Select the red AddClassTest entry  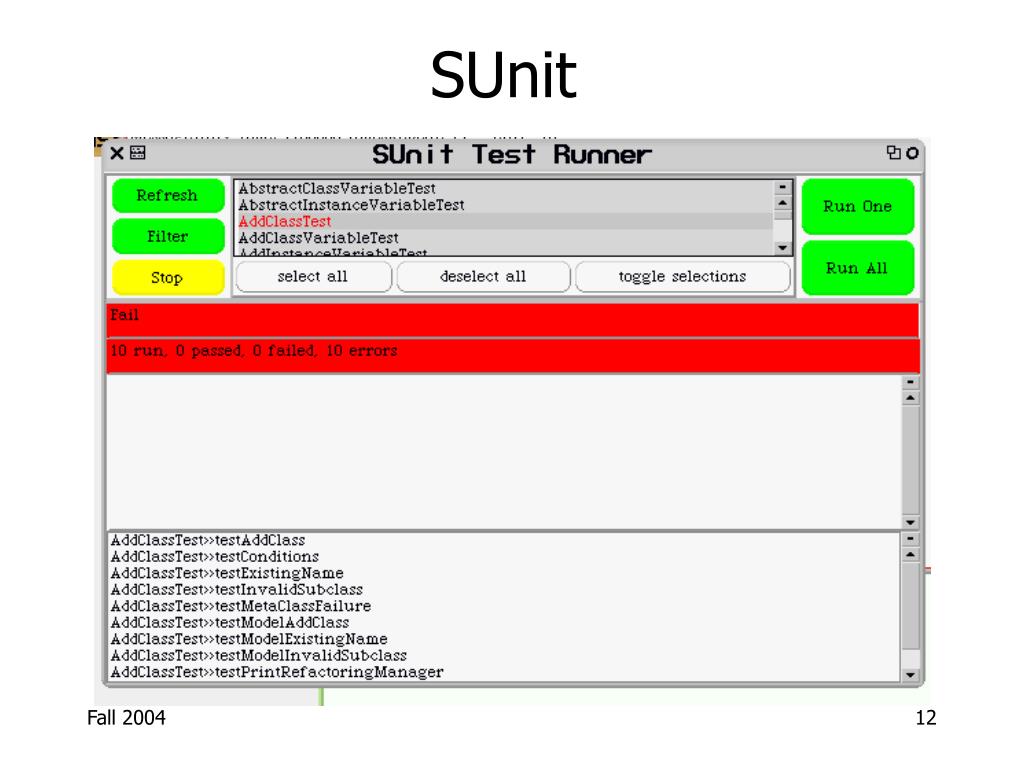tap(504, 221)
